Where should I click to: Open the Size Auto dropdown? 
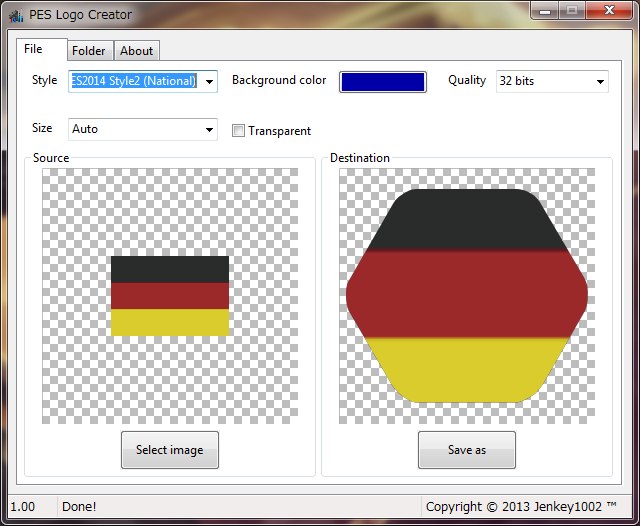143,129
